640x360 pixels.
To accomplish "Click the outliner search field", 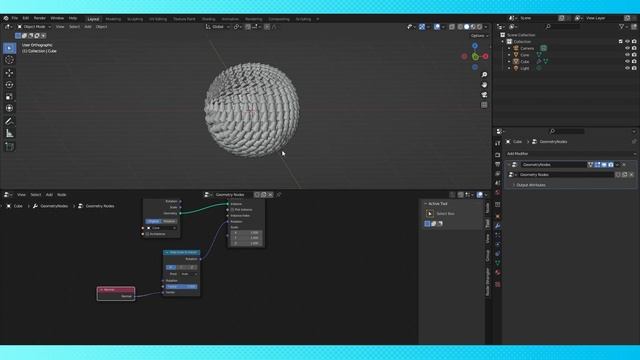I will 563,27.
